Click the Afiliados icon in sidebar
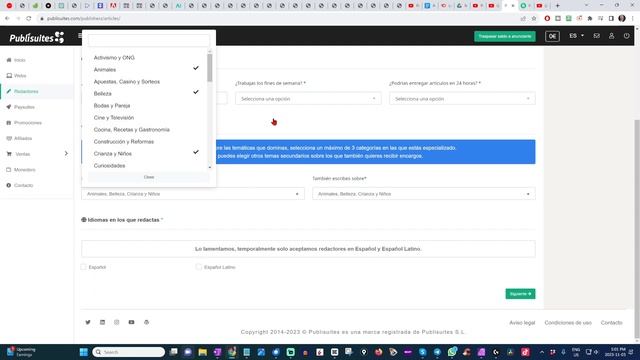 click(9, 138)
